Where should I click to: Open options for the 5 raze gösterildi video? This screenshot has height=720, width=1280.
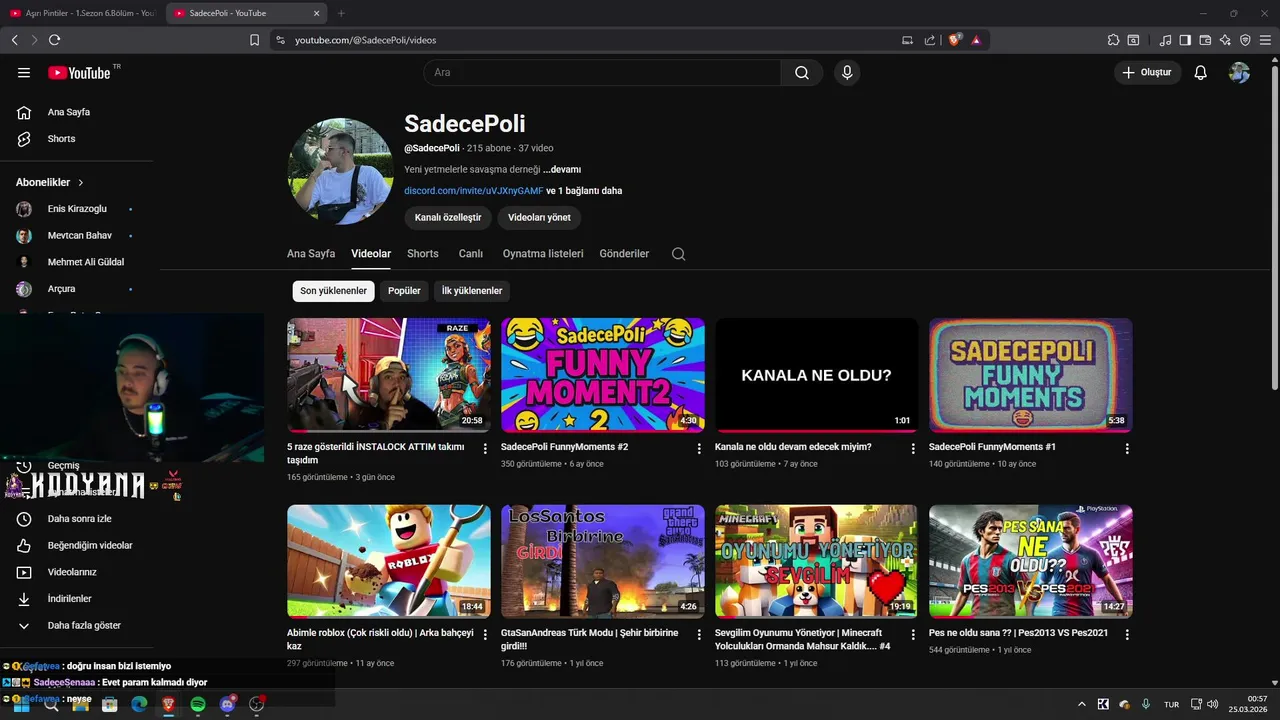(485, 449)
